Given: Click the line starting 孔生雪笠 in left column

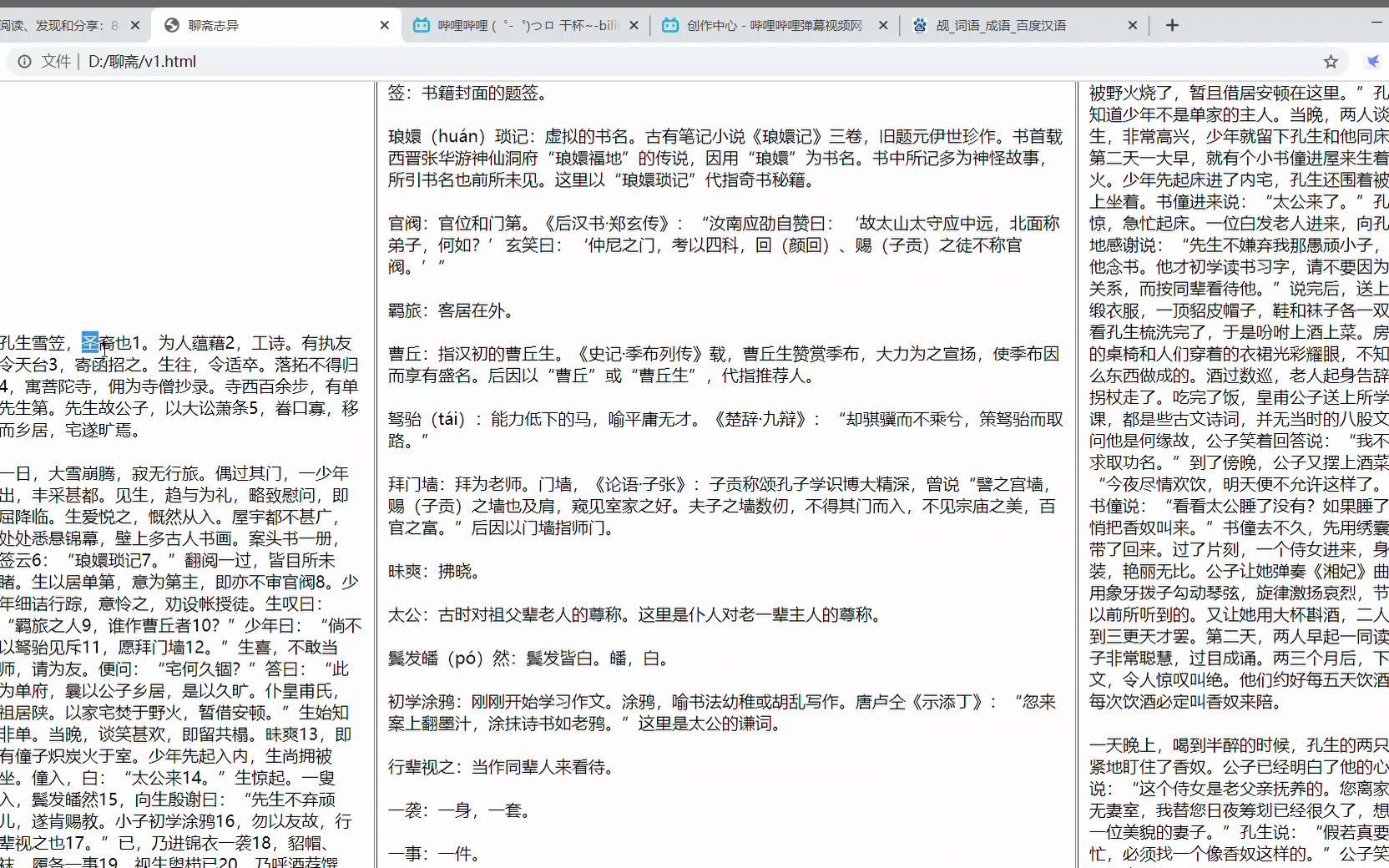Looking at the screenshot, I should (x=176, y=343).
